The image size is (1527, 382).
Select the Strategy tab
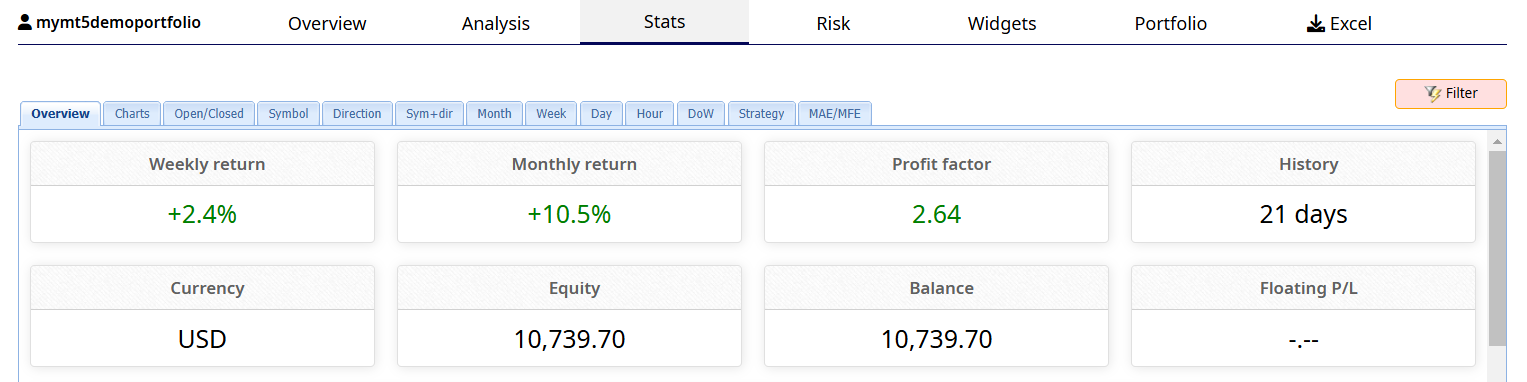click(x=762, y=114)
